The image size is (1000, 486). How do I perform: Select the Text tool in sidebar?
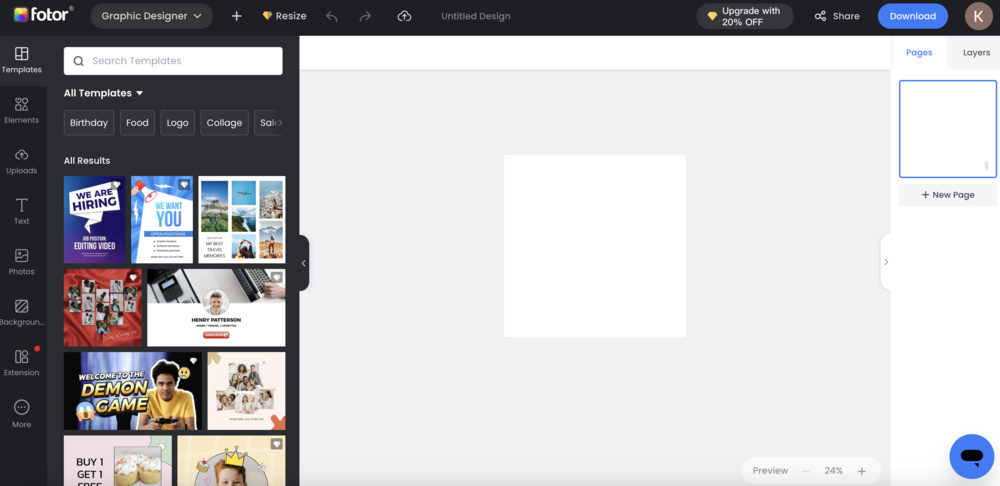21,211
